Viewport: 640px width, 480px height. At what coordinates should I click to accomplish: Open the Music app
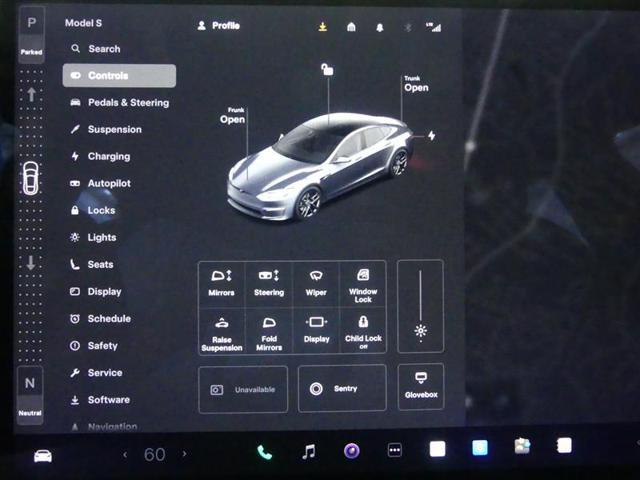[x=309, y=452]
